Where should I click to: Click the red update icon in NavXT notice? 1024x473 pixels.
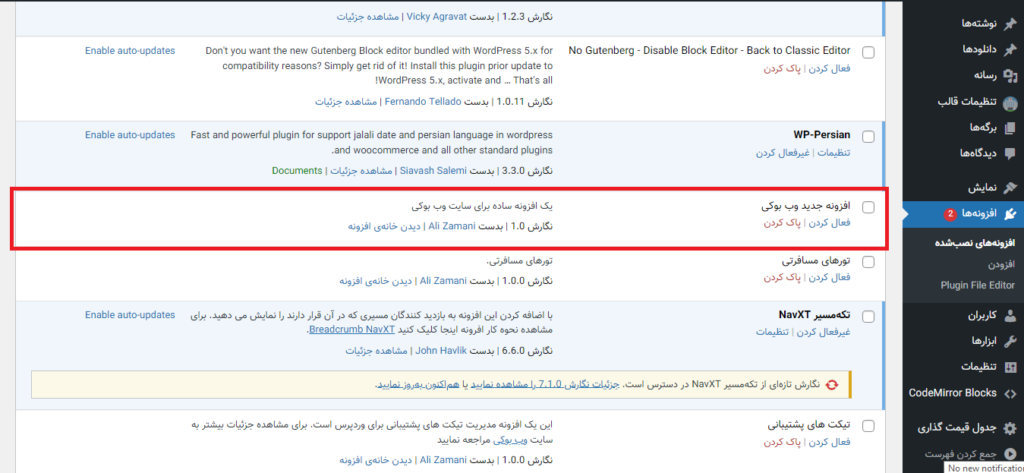pyautogui.click(x=832, y=385)
